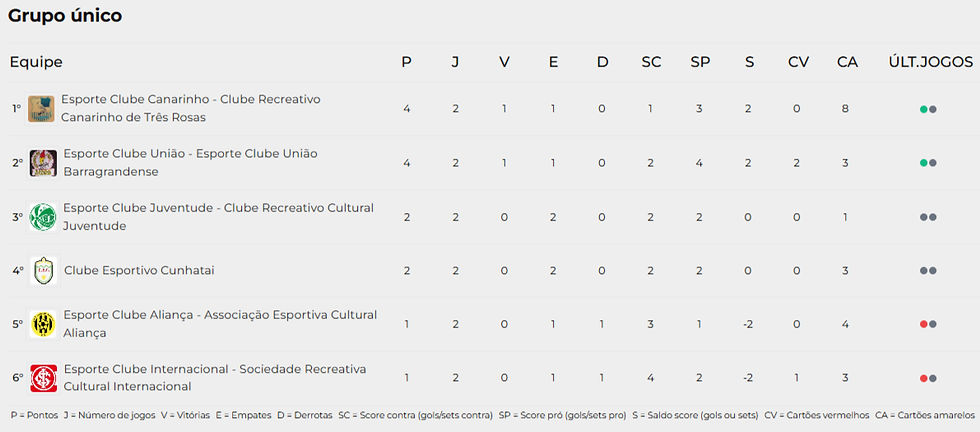
Task: Click the CA yellow cards column header
Action: (847, 62)
